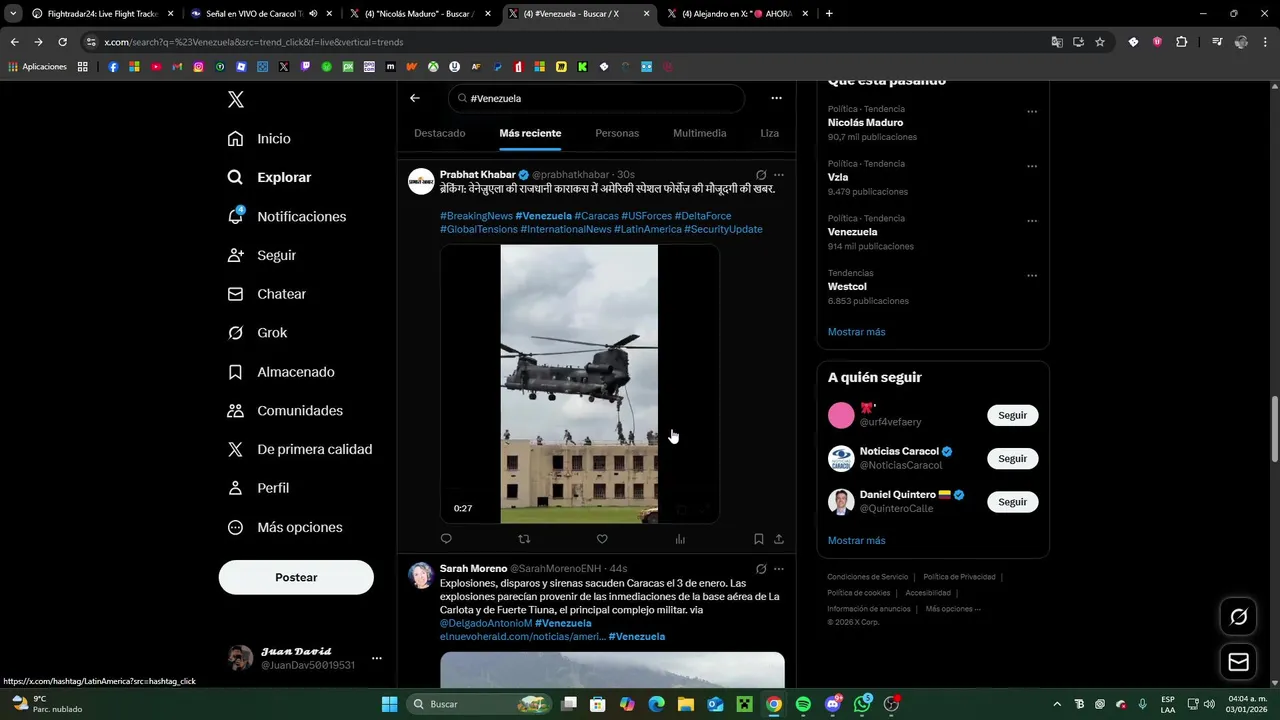Go to Inicio home page
The width and height of the screenshot is (1280, 720).
[259, 138]
